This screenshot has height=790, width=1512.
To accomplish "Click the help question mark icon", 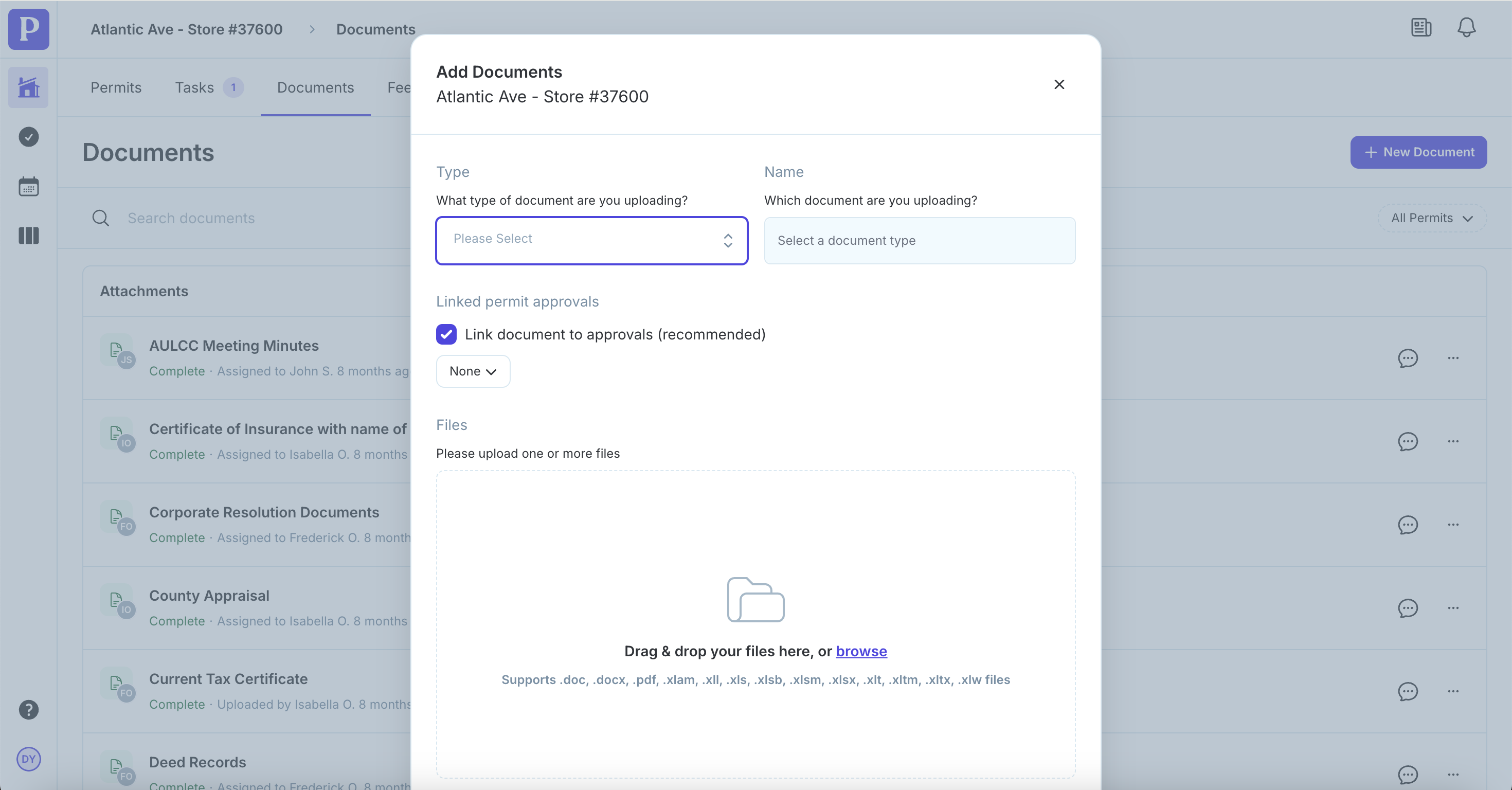I will coord(28,710).
